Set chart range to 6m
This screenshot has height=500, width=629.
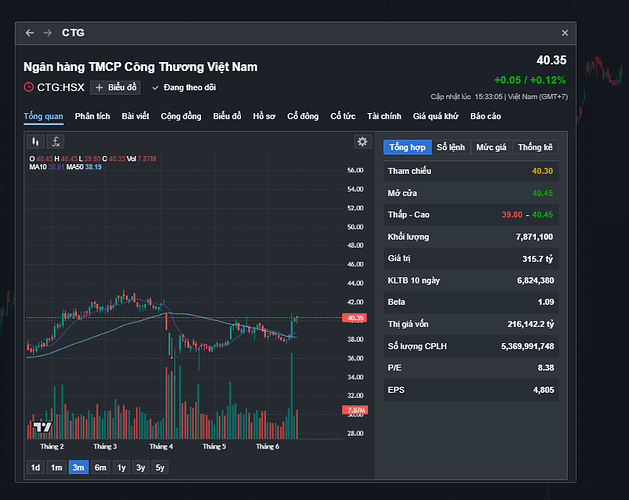click(x=100, y=467)
